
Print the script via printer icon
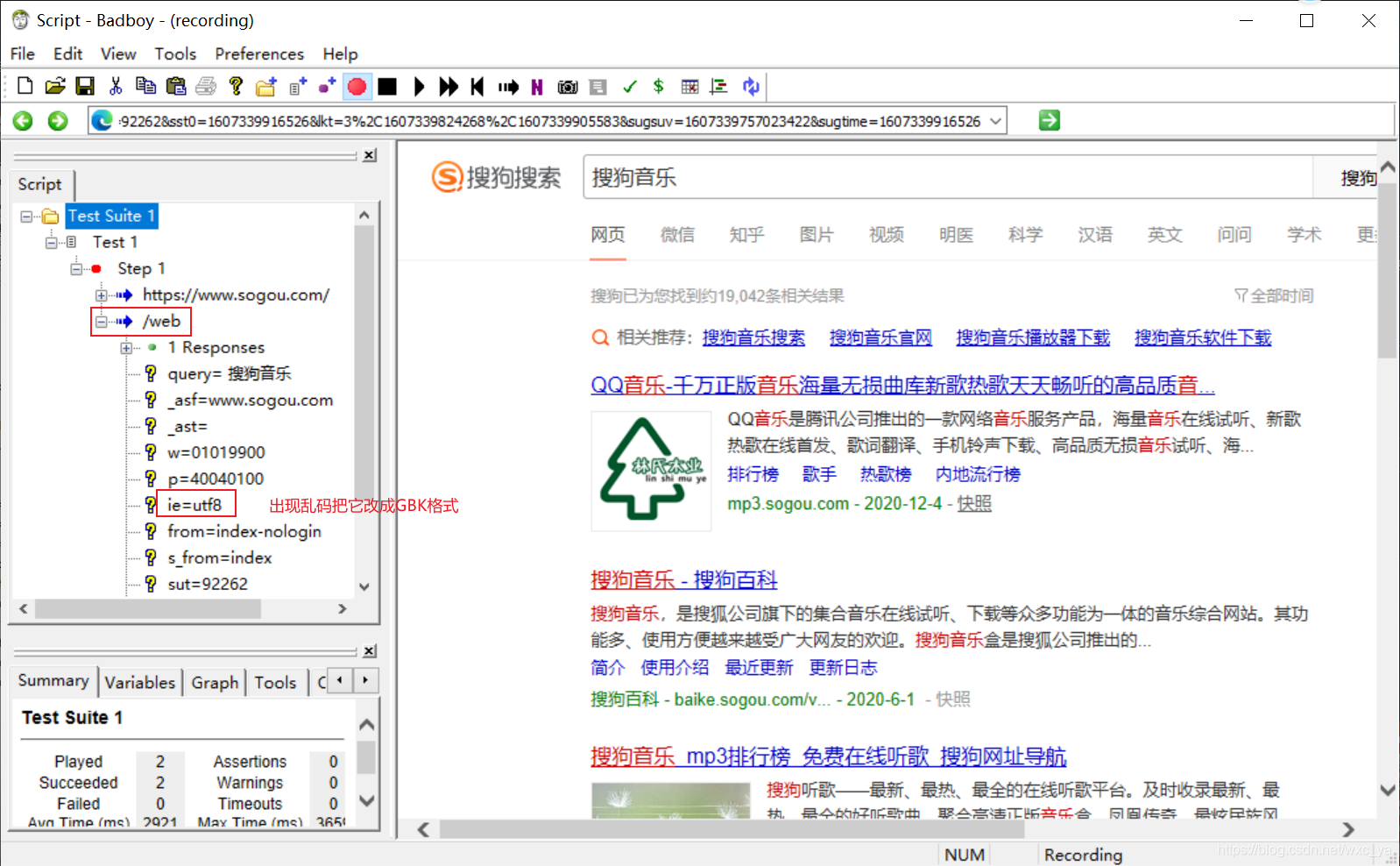click(206, 86)
